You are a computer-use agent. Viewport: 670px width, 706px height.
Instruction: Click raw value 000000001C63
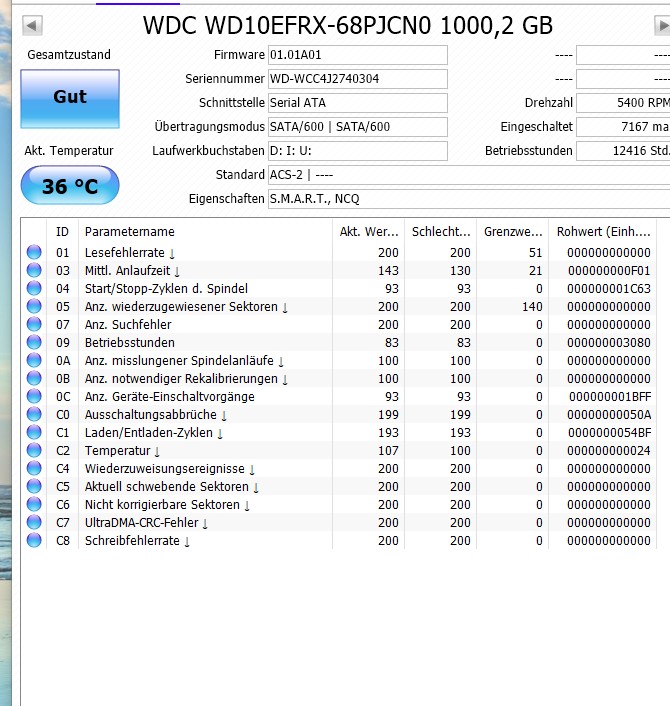pos(609,289)
